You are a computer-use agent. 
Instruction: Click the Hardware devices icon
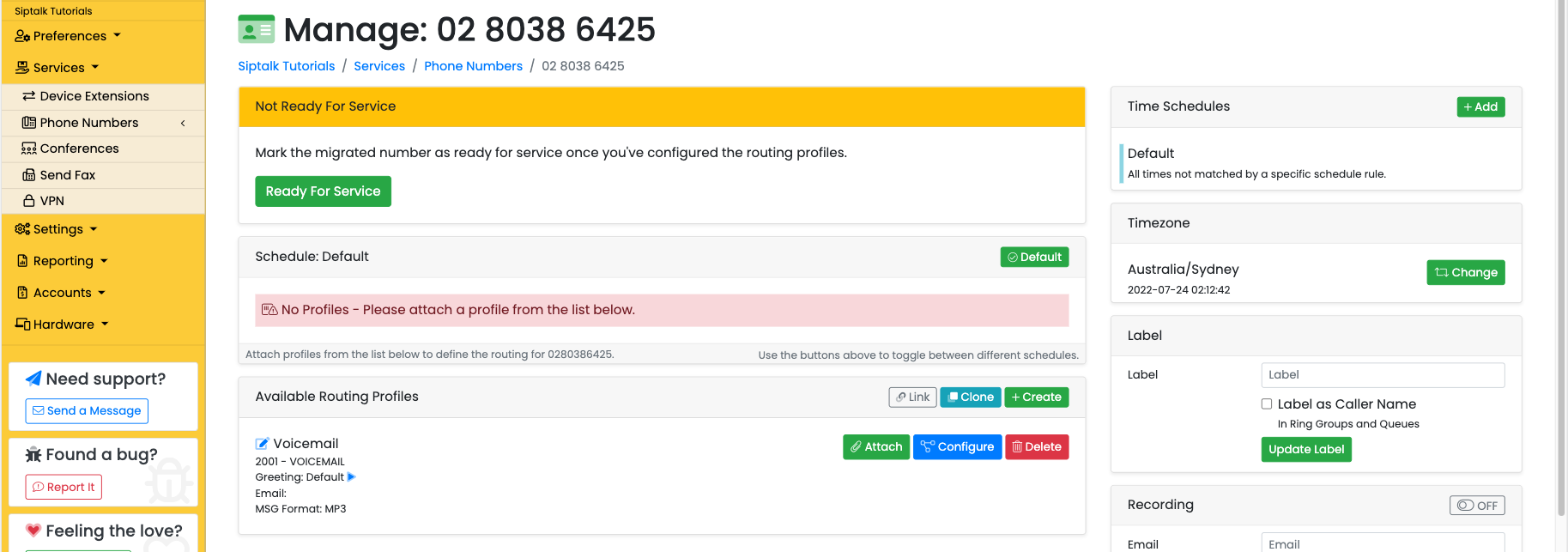pos(23,325)
